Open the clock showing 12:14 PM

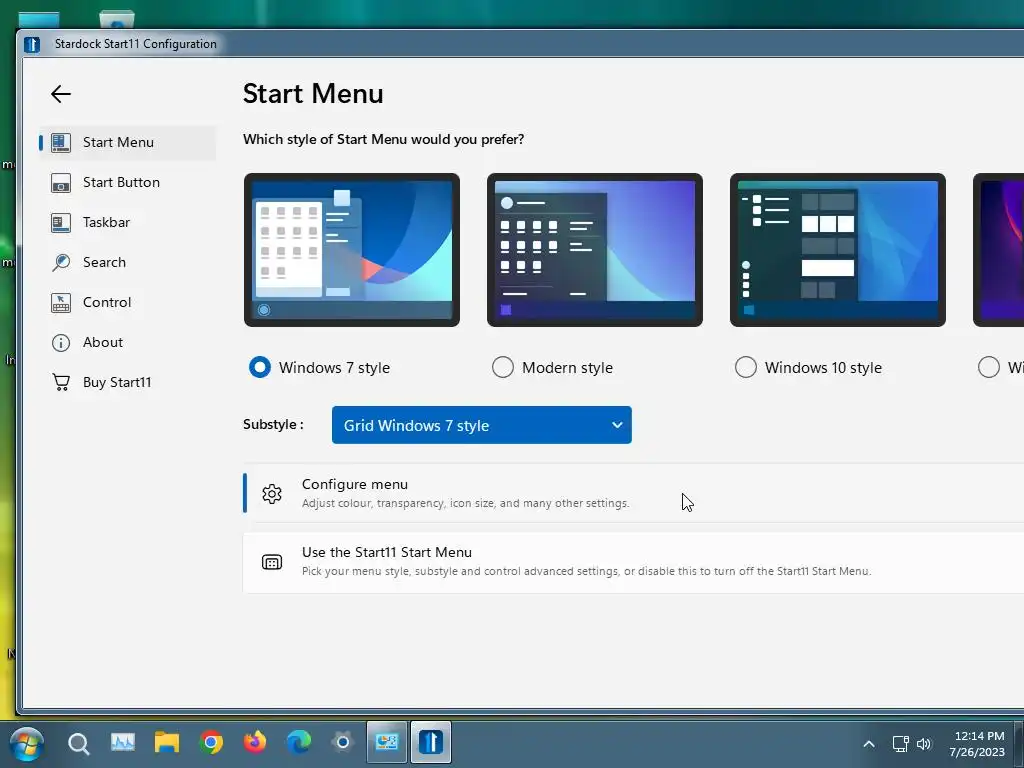[x=978, y=744]
